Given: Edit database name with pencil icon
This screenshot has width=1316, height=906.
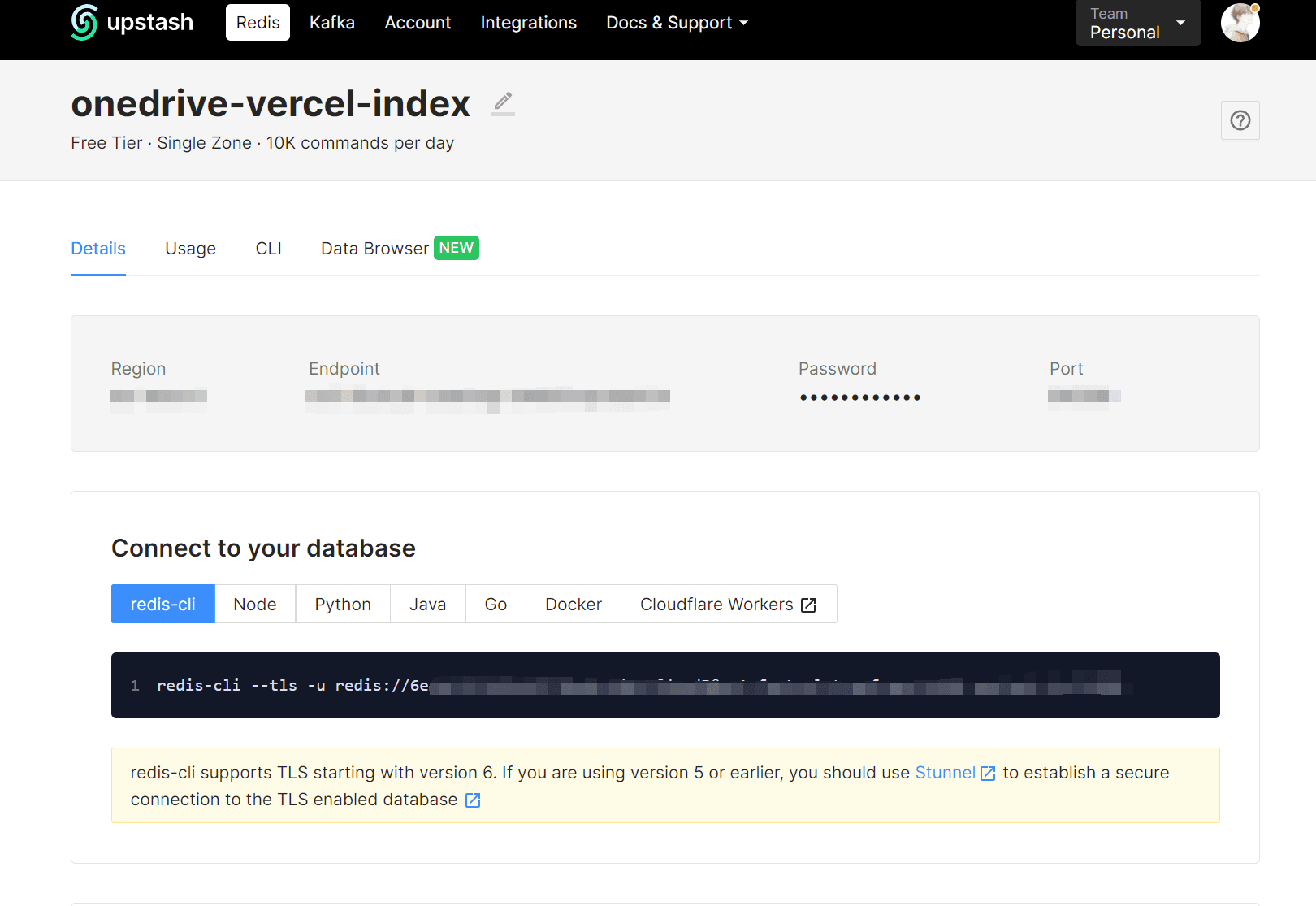Looking at the screenshot, I should point(503,102).
